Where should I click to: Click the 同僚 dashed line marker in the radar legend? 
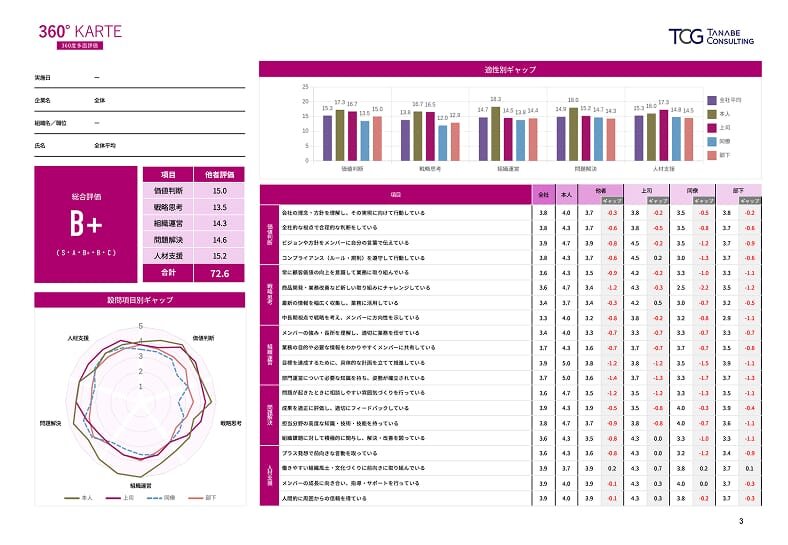(x=154, y=498)
